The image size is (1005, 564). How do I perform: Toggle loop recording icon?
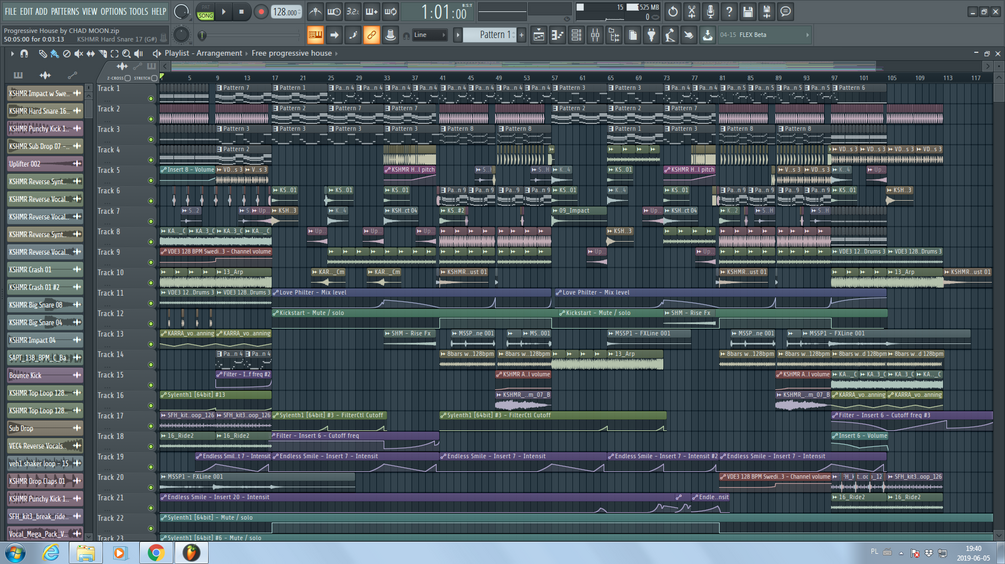(390, 12)
